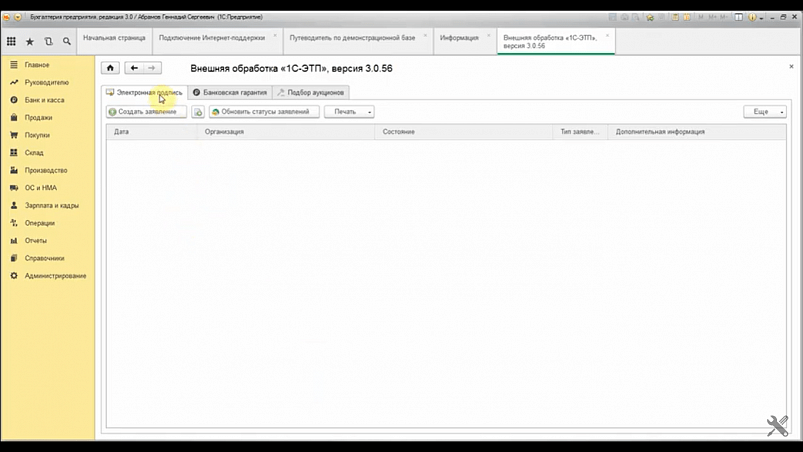Open Зарплата и кадры section
The image size is (803, 452).
point(53,205)
